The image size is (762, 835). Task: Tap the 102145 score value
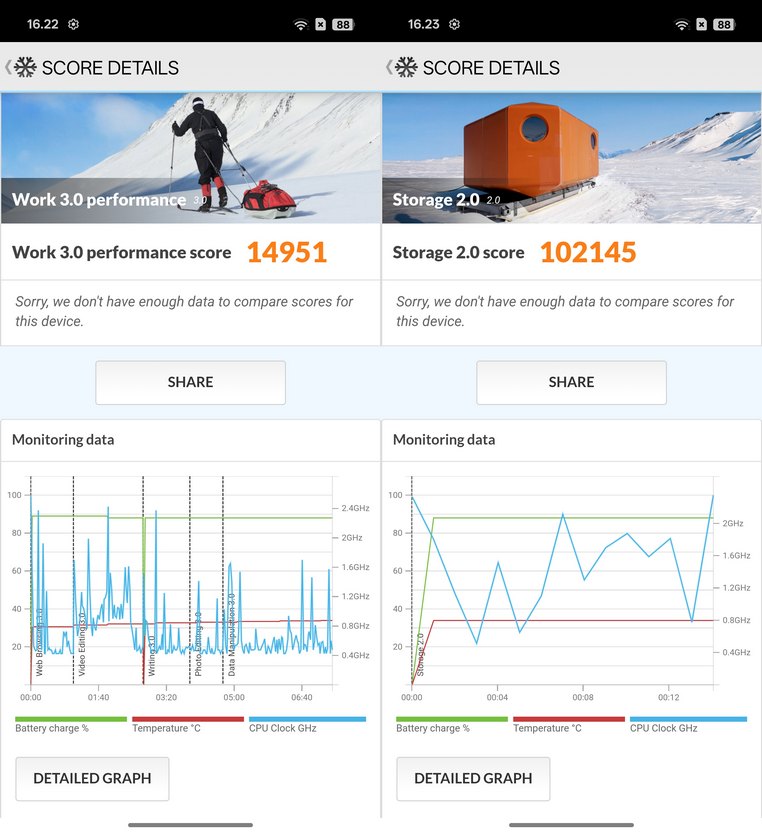pyautogui.click(x=588, y=252)
